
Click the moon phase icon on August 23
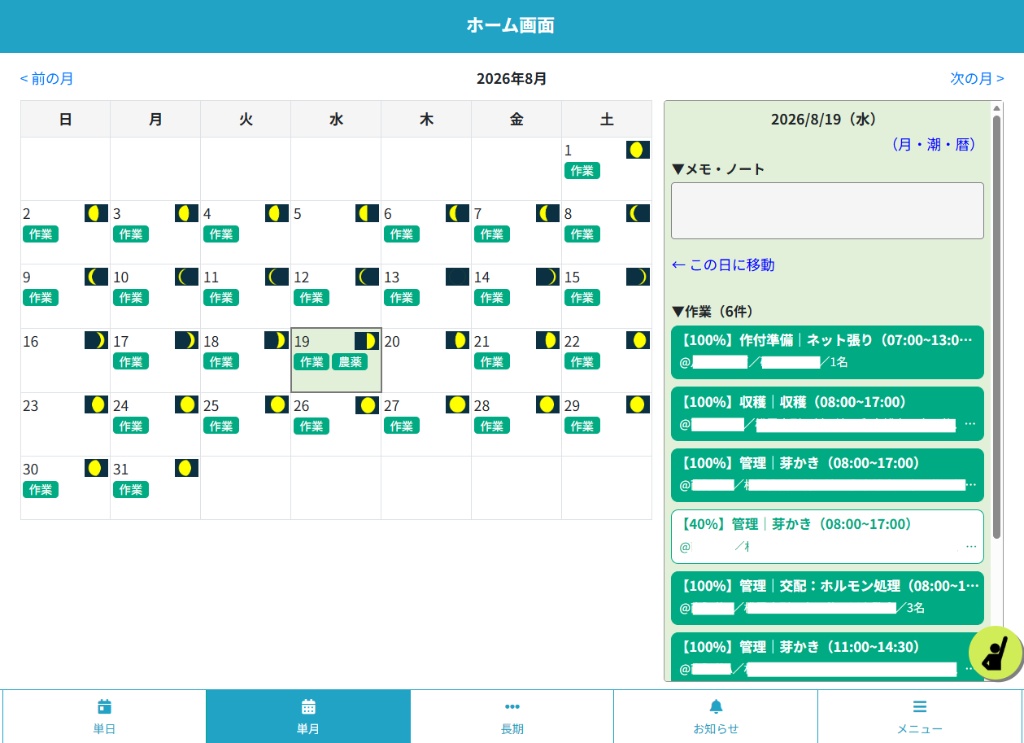point(96,405)
